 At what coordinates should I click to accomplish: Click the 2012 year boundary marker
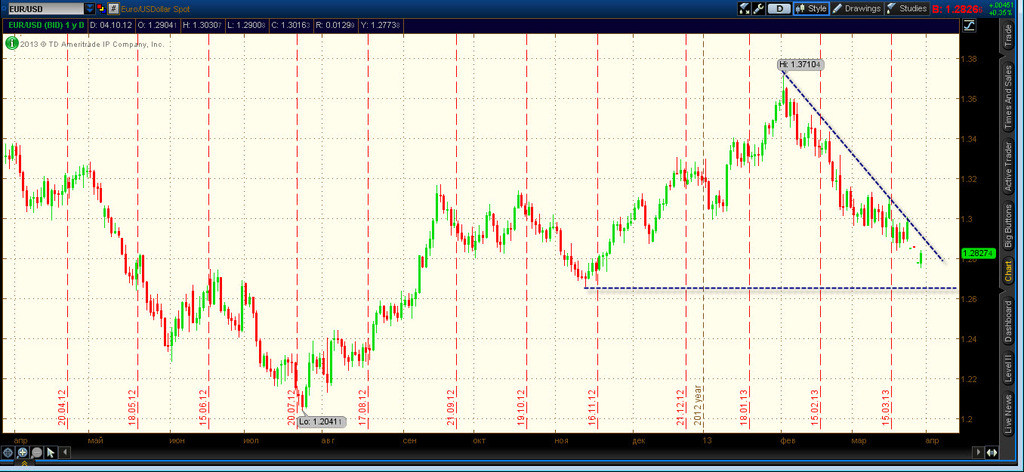tap(697, 406)
